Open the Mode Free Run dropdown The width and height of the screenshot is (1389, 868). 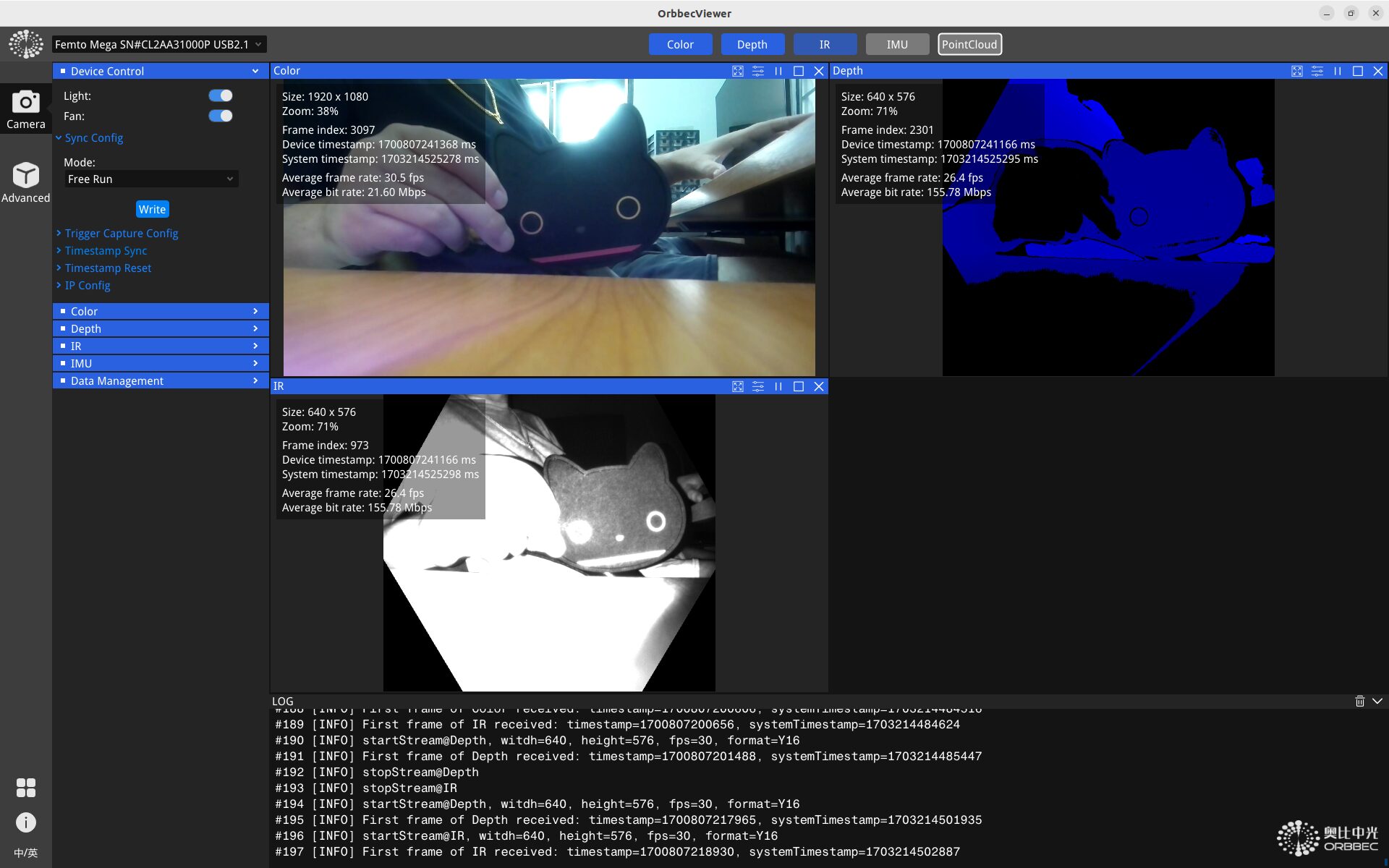click(151, 179)
